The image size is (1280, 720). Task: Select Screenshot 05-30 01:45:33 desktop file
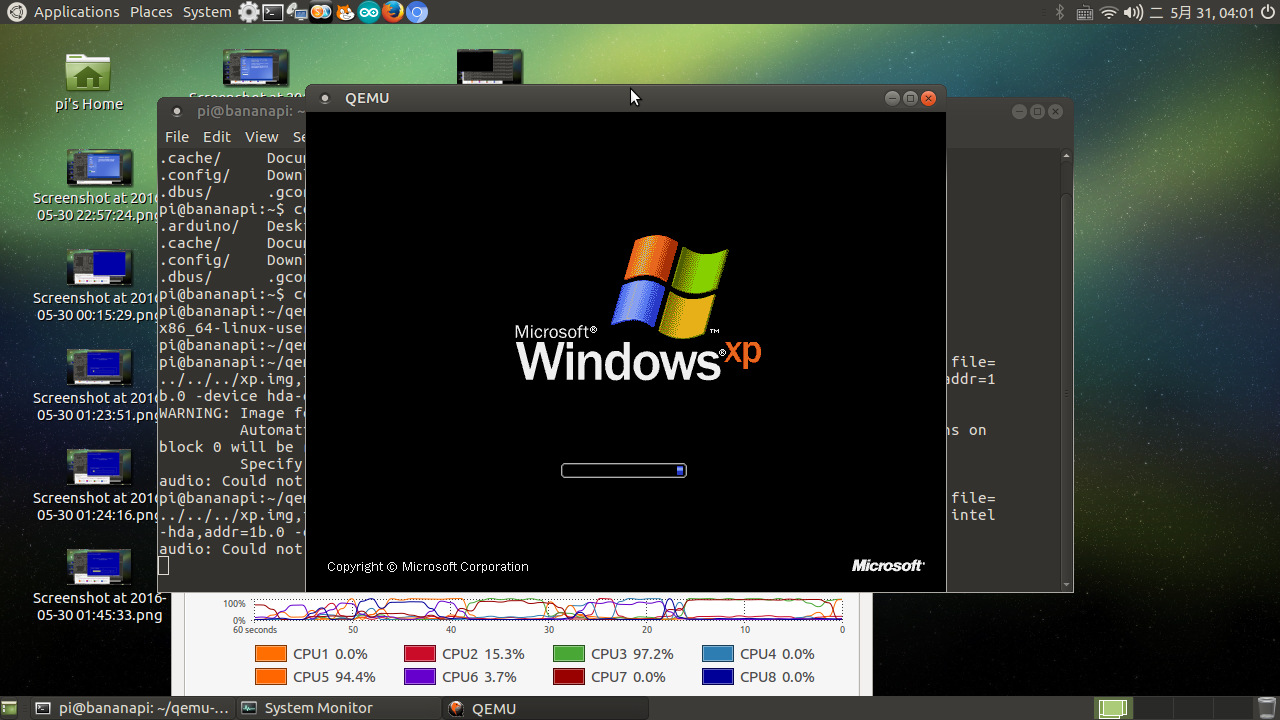tap(98, 585)
